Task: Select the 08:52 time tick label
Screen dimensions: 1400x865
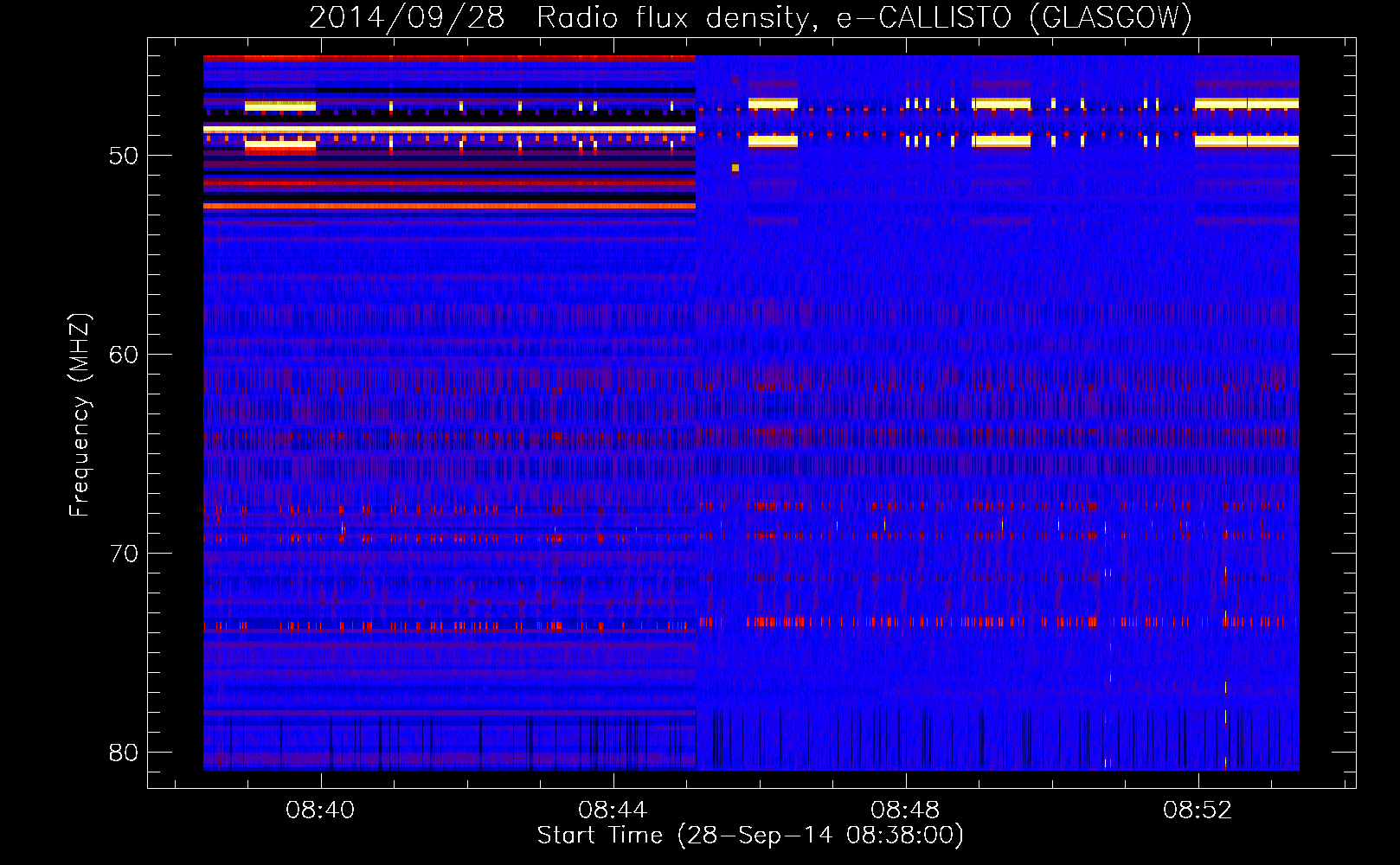Action: point(1198,811)
